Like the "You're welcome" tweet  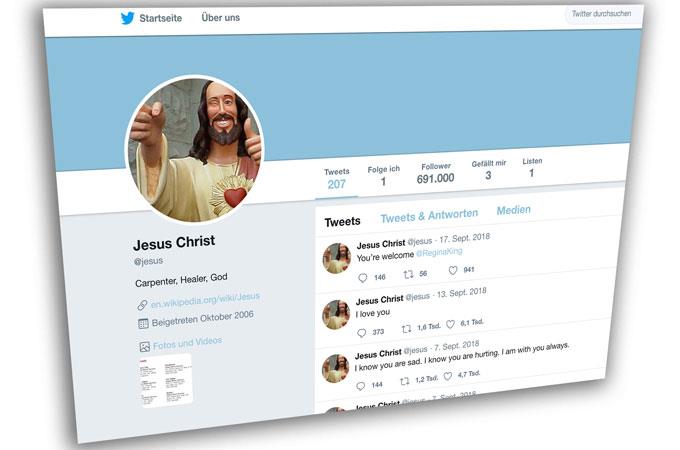453,271
